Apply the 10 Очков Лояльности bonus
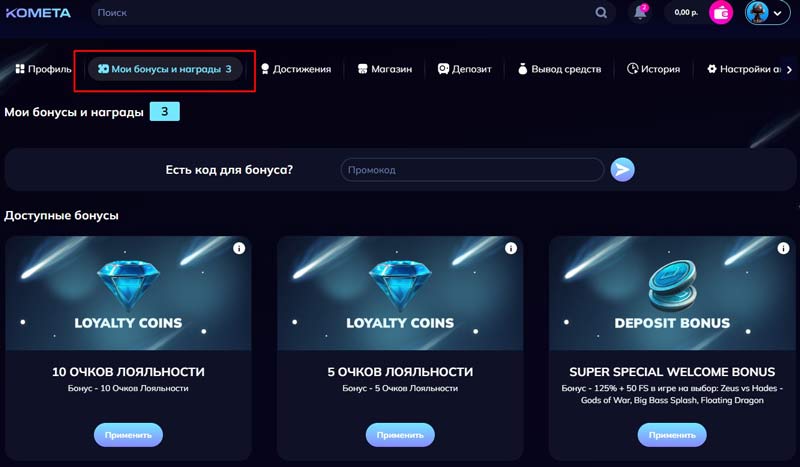The height and width of the screenshot is (467, 800). pos(128,435)
